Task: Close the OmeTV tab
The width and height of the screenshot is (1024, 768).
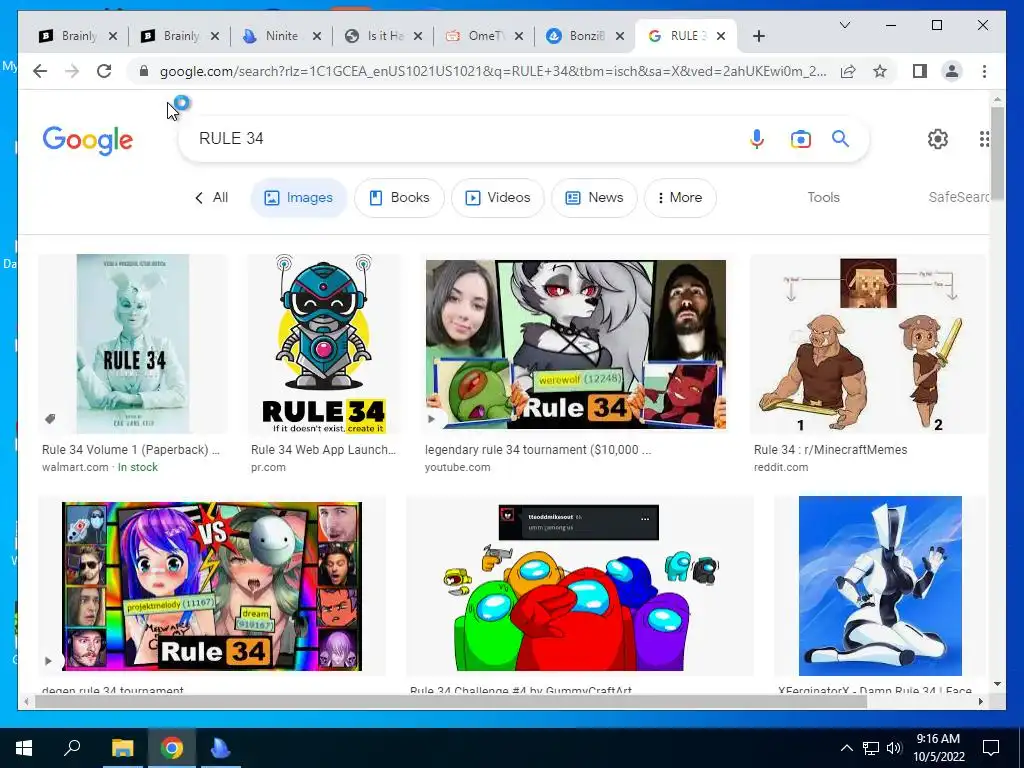Action: [x=519, y=36]
